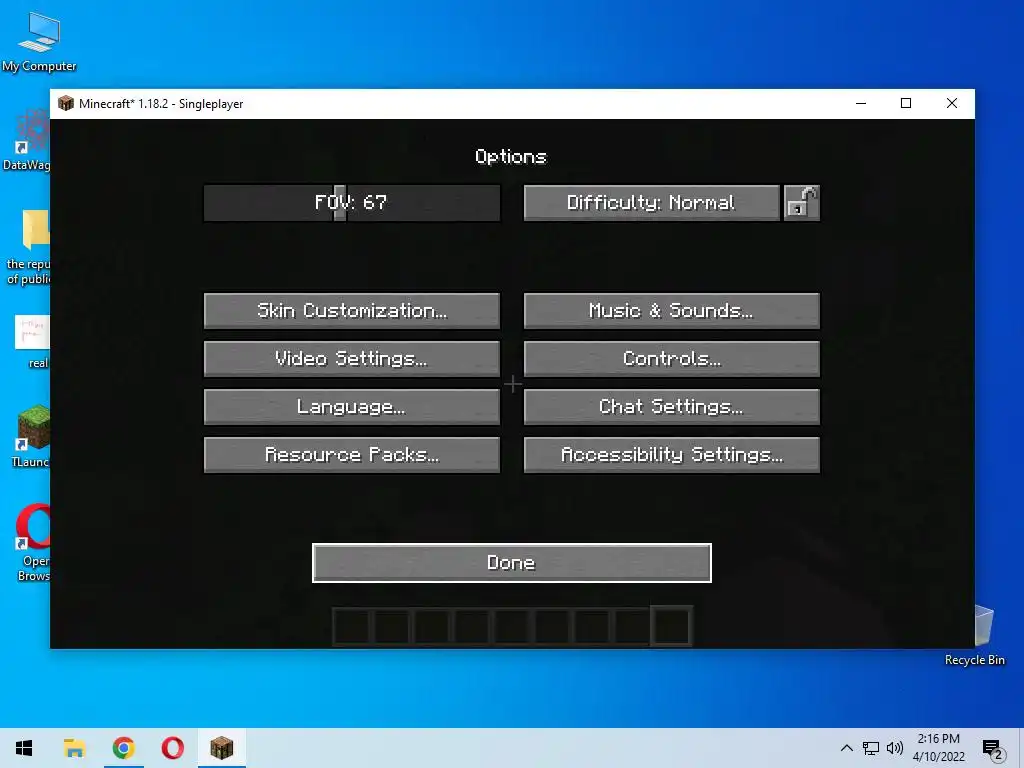
Task: Close the Minecraft 1.18.2 window
Action: (952, 103)
